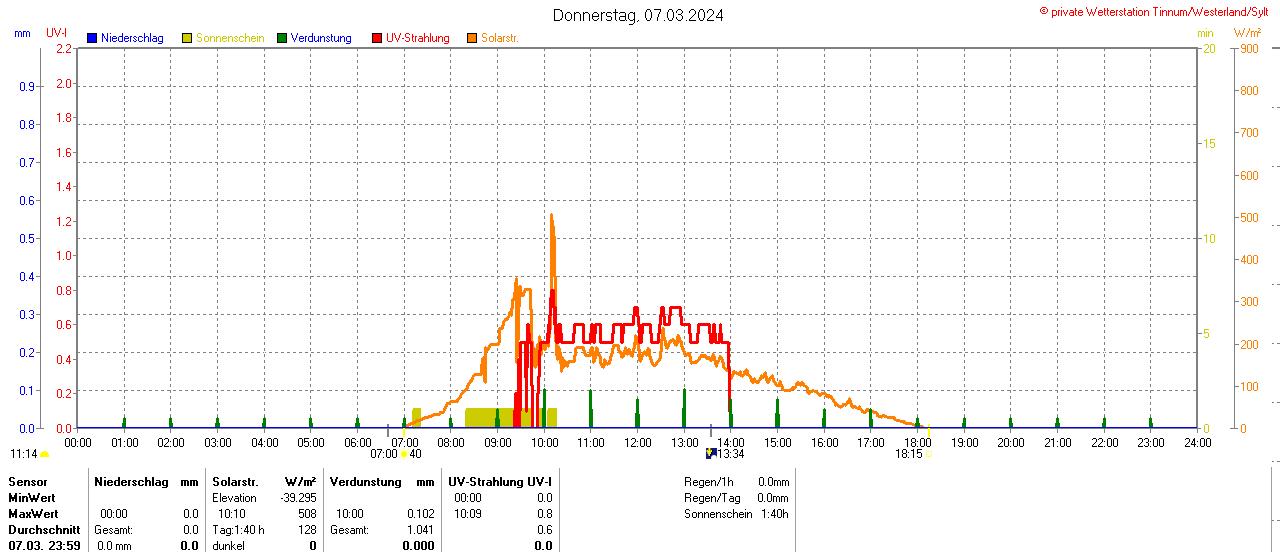
Task: Click the UV-Strahlung UV-I table column header
Action: click(x=500, y=482)
